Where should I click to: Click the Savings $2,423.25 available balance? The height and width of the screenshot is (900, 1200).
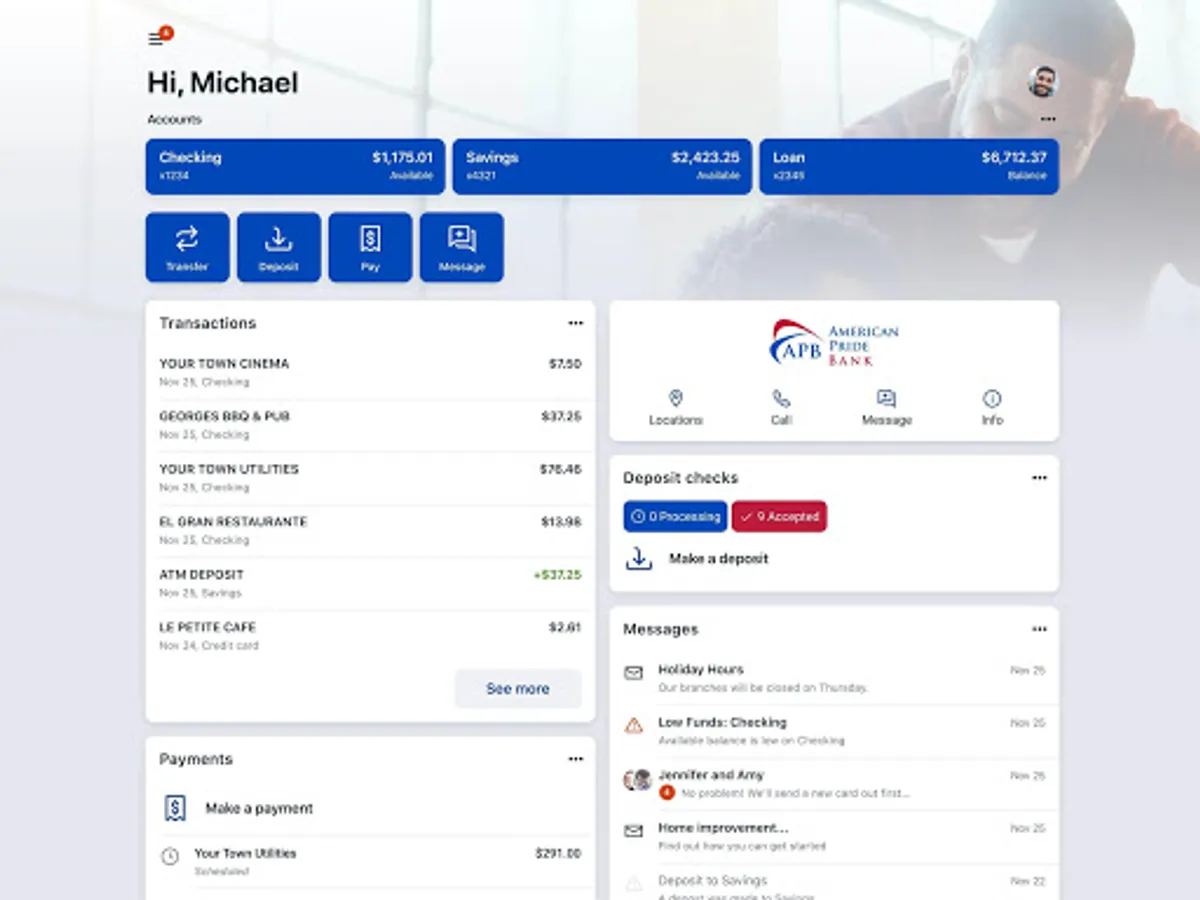705,165
